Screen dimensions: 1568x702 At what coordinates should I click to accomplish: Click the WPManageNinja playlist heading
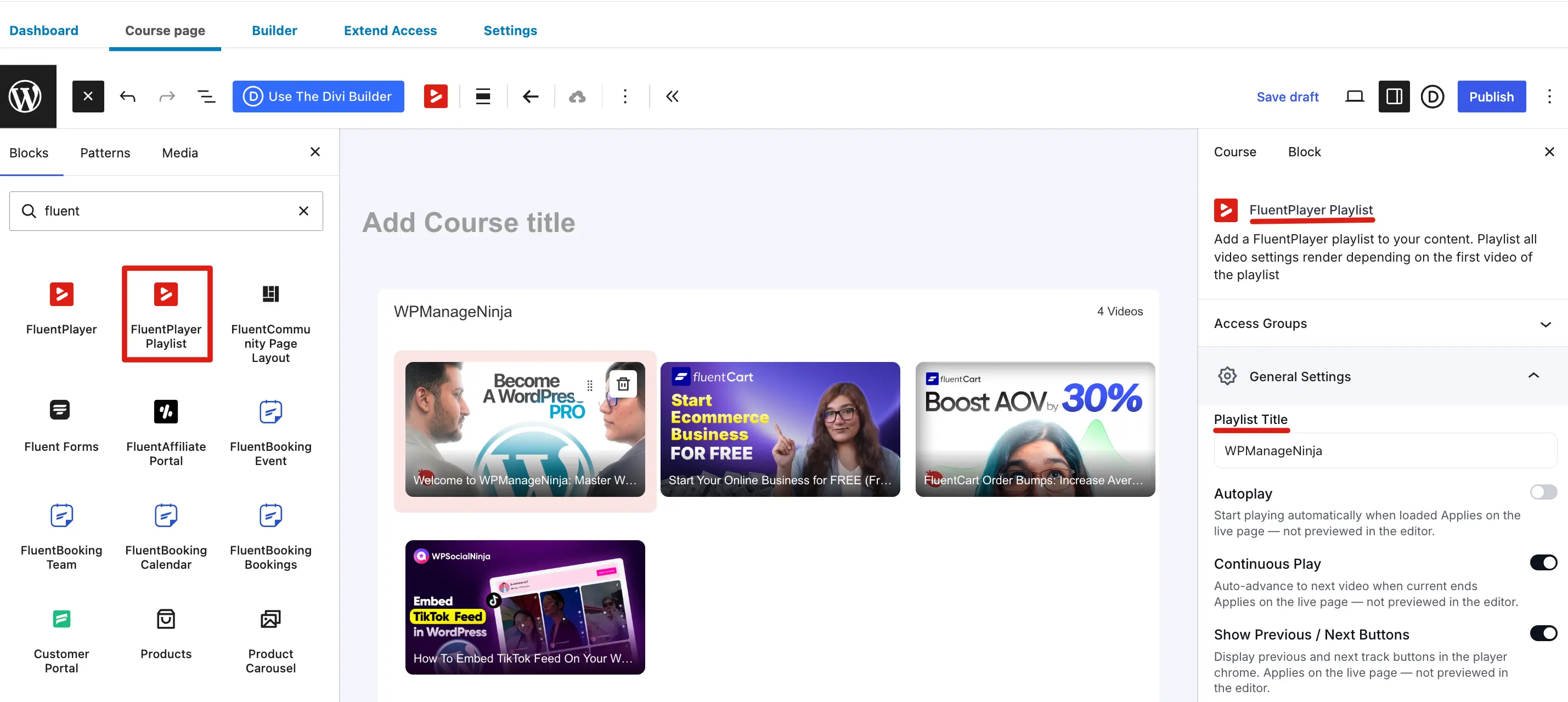pyautogui.click(x=453, y=312)
